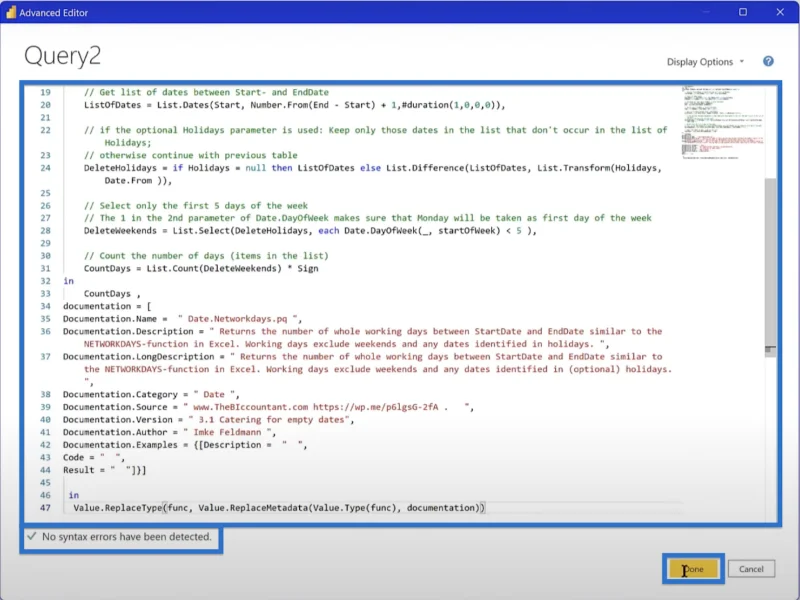Screen dimensions: 800x600
Task: Click the Documentation.Category line
Action: point(151,394)
